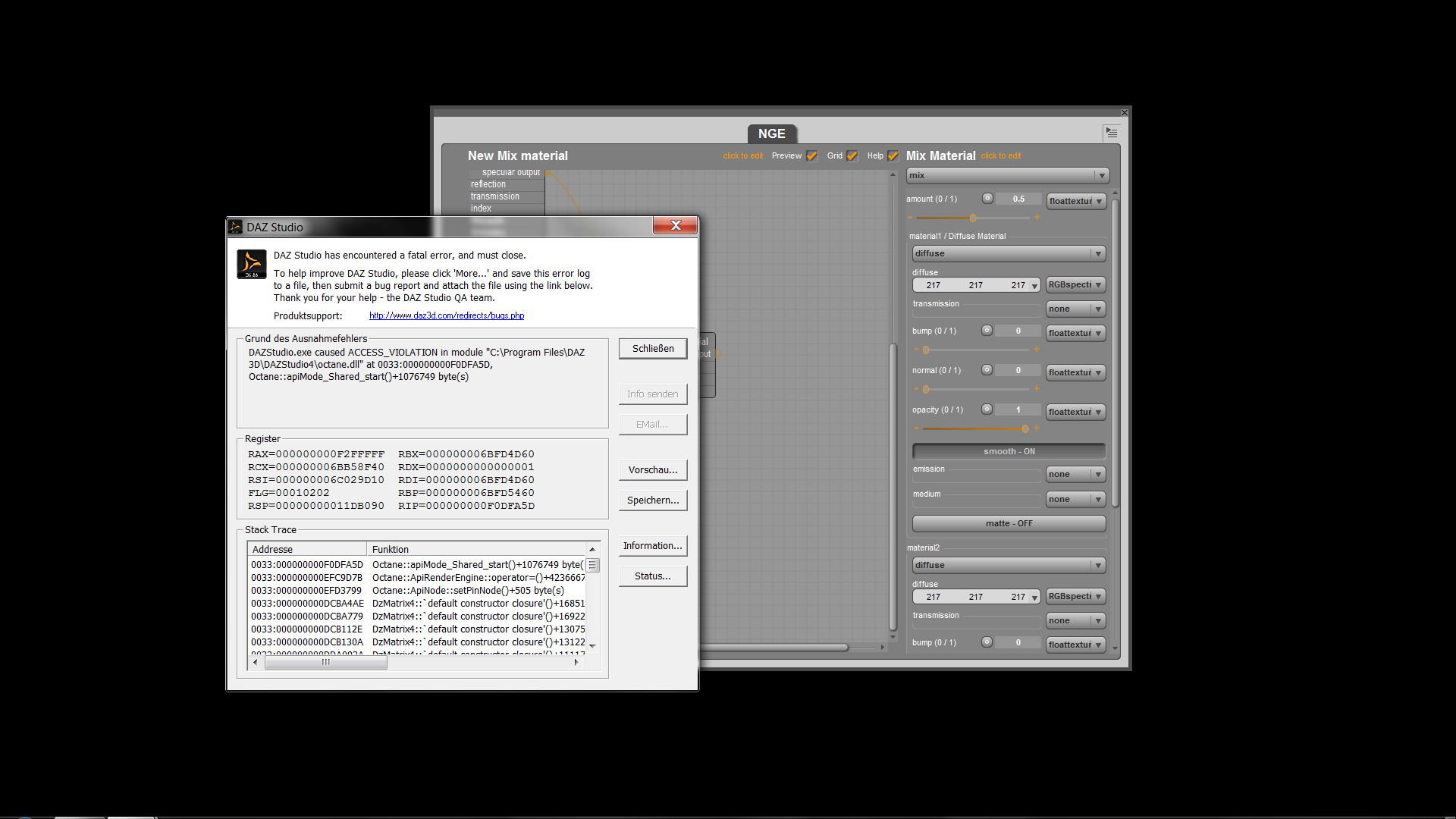Click the plus icon on amount slider

tap(1037, 218)
